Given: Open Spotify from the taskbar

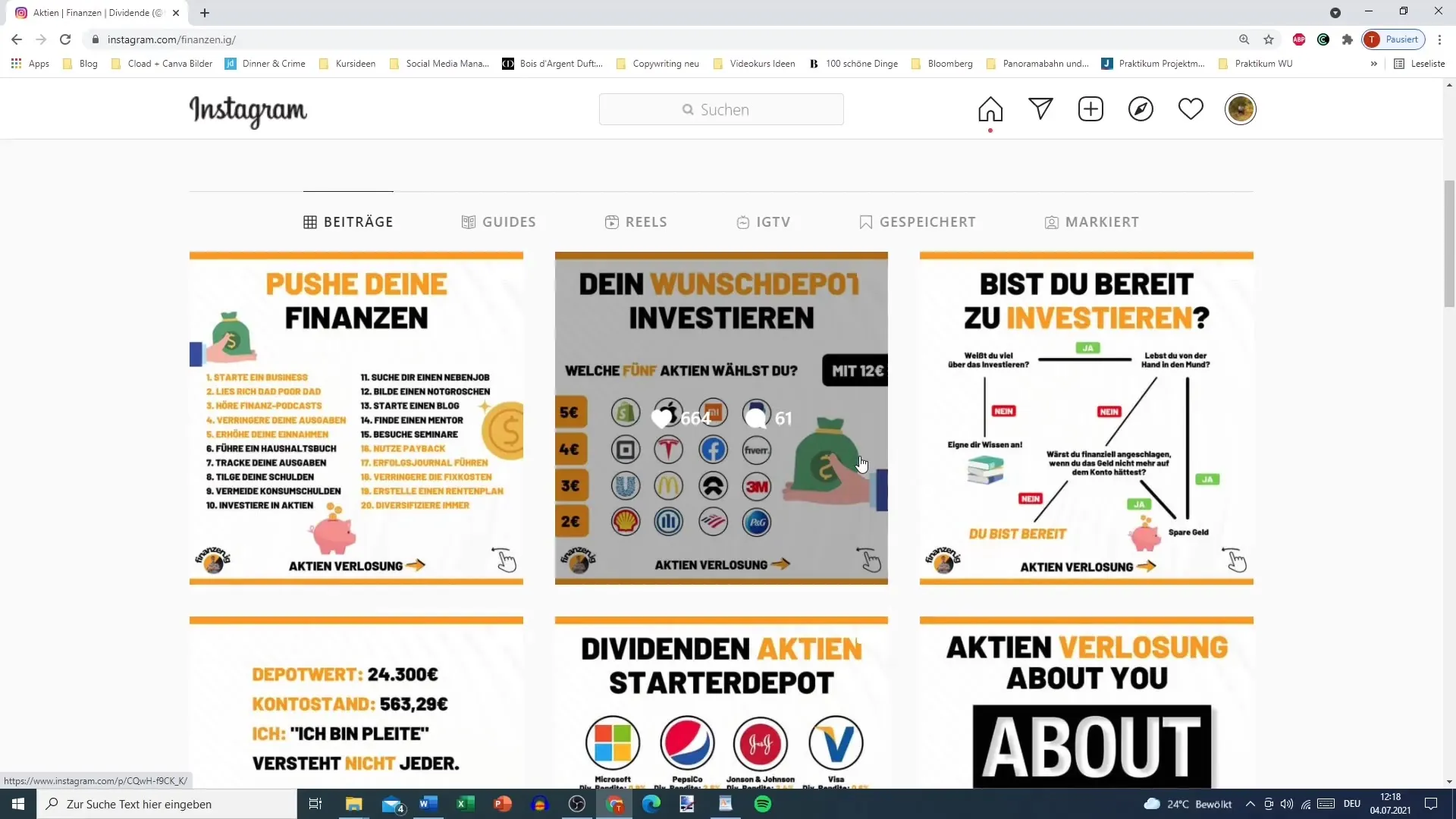Looking at the screenshot, I should 763,804.
